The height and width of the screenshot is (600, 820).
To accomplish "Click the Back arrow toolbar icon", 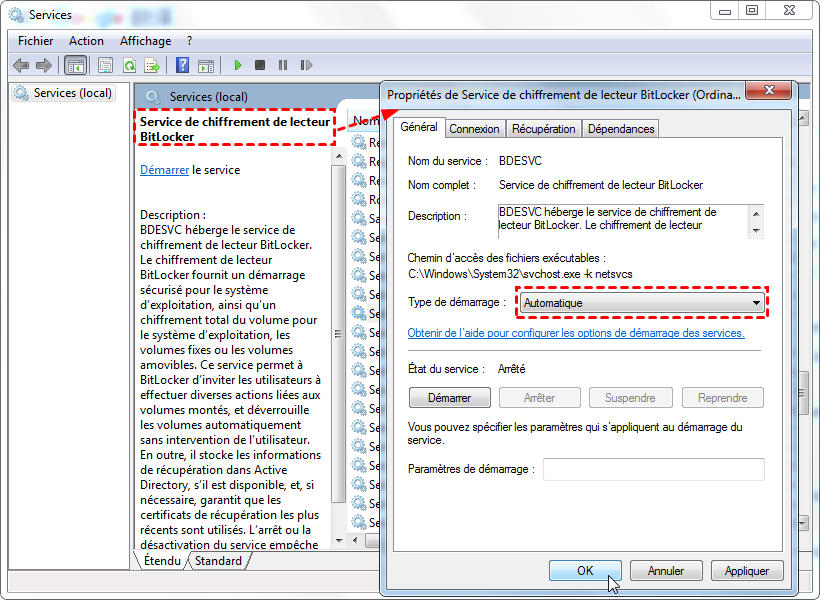I will click(x=21, y=65).
